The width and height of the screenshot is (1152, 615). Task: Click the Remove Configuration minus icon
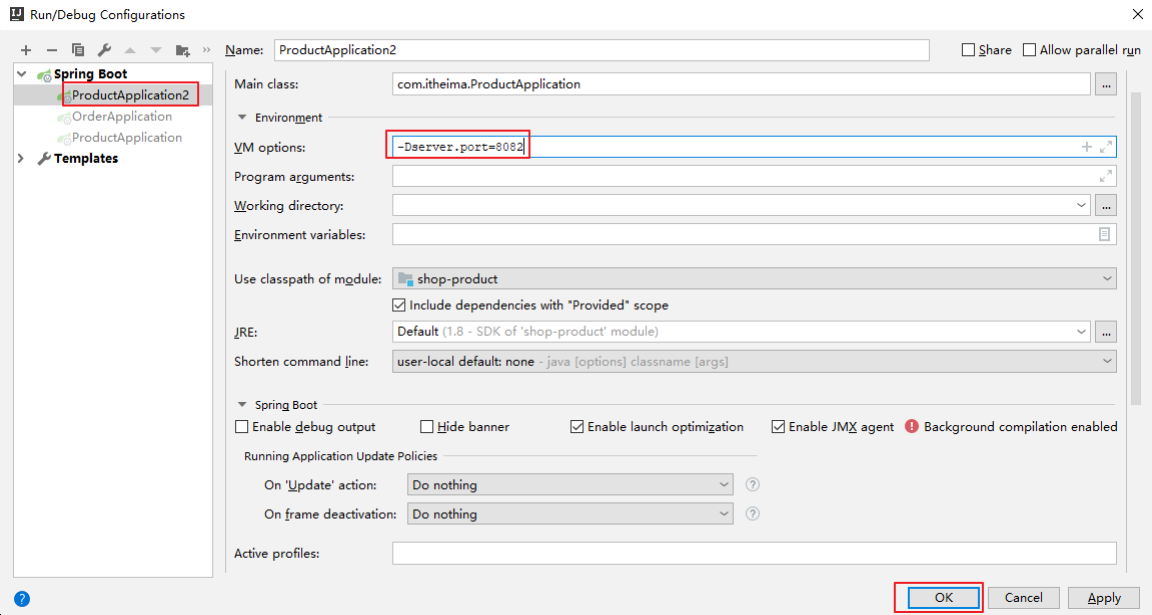52,50
